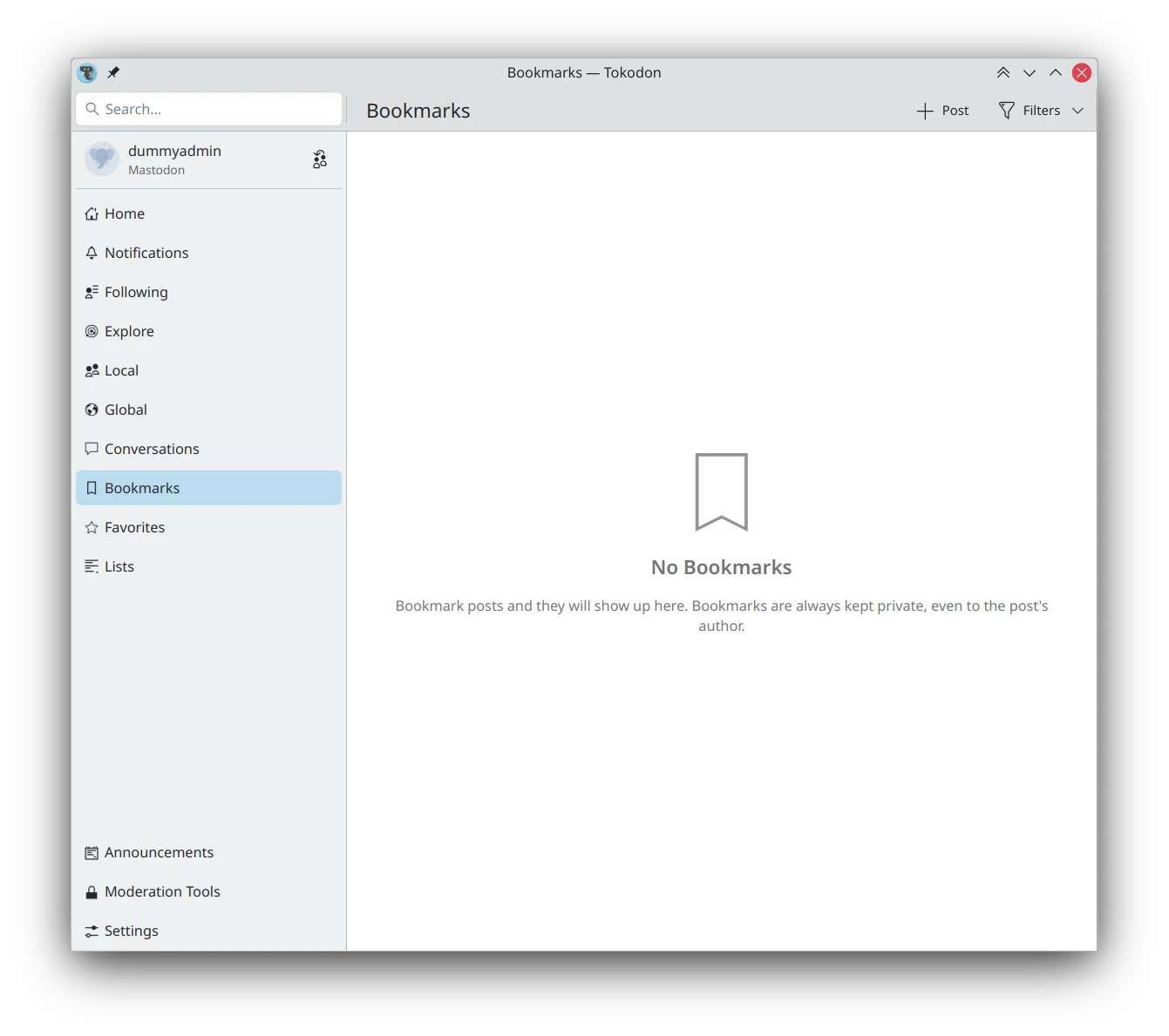1169x1036 pixels.
Task: Click the Conversations speech bubble icon
Action: tap(92, 450)
